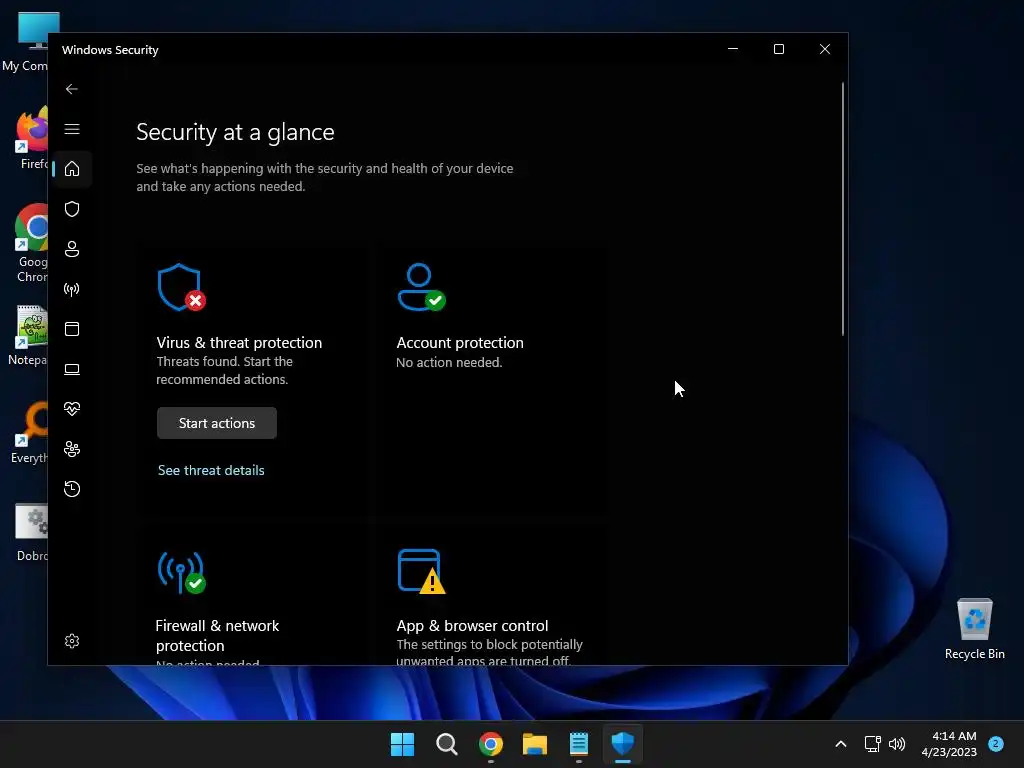Click the network antenna tile icon

point(182,572)
